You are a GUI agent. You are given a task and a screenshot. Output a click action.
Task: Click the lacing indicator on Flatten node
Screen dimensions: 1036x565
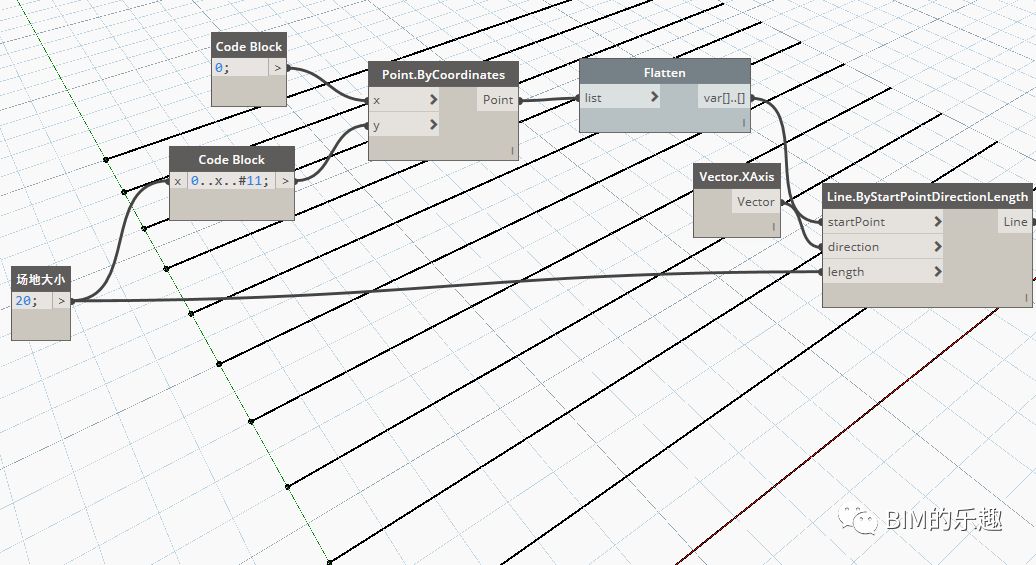(x=743, y=123)
